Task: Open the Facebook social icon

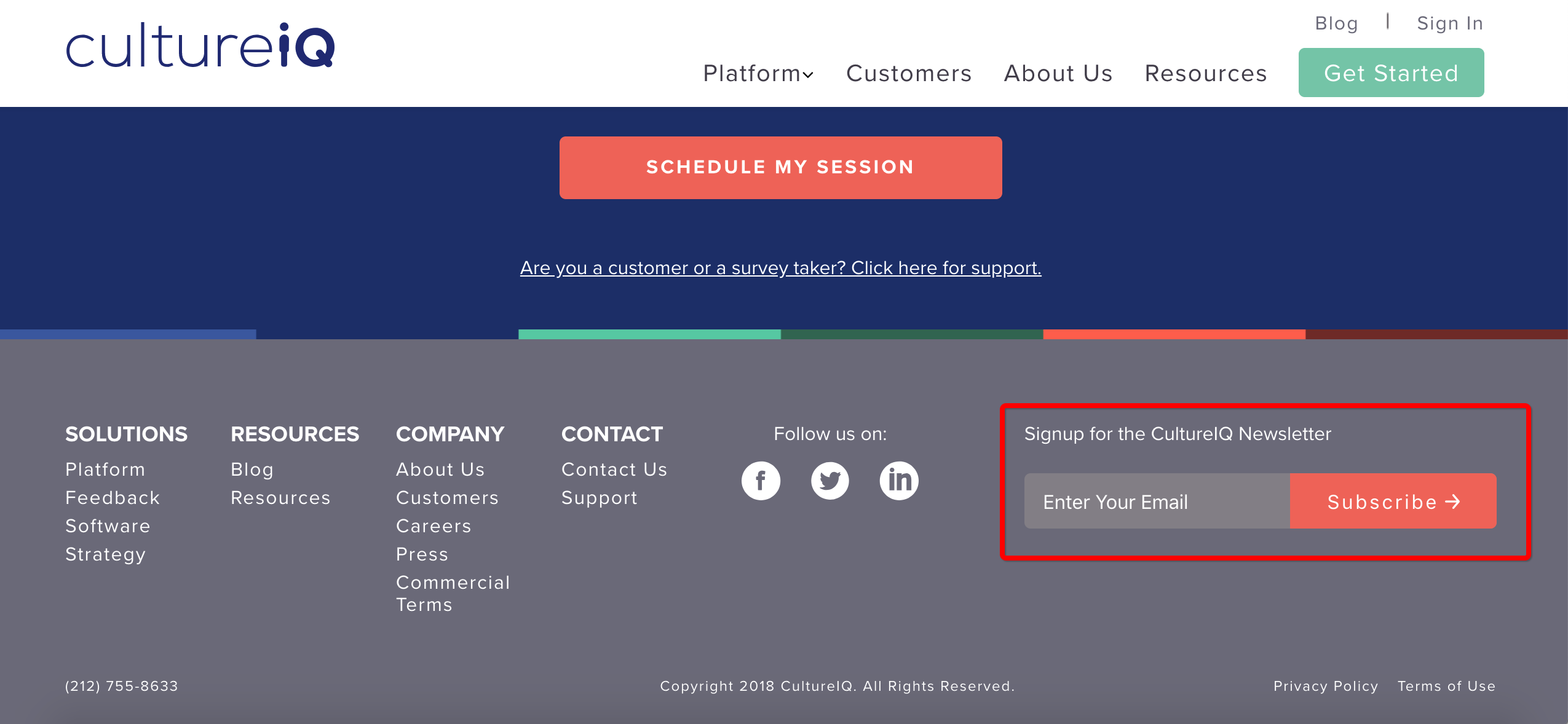Action: tap(761, 481)
